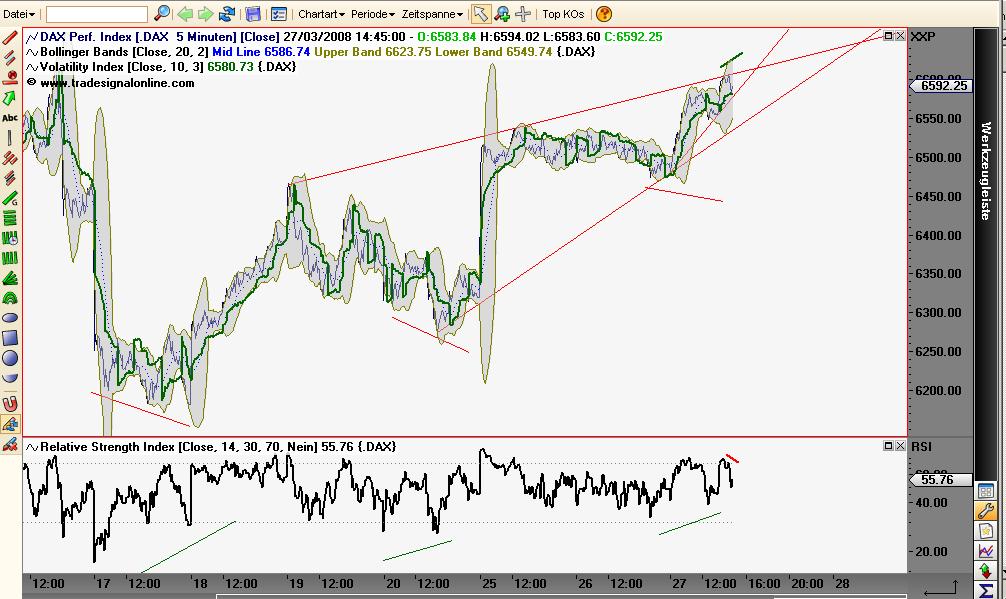This screenshot has width=1006, height=599.
Task: Select the delete drawings eraser tool
Action: coord(10,444)
